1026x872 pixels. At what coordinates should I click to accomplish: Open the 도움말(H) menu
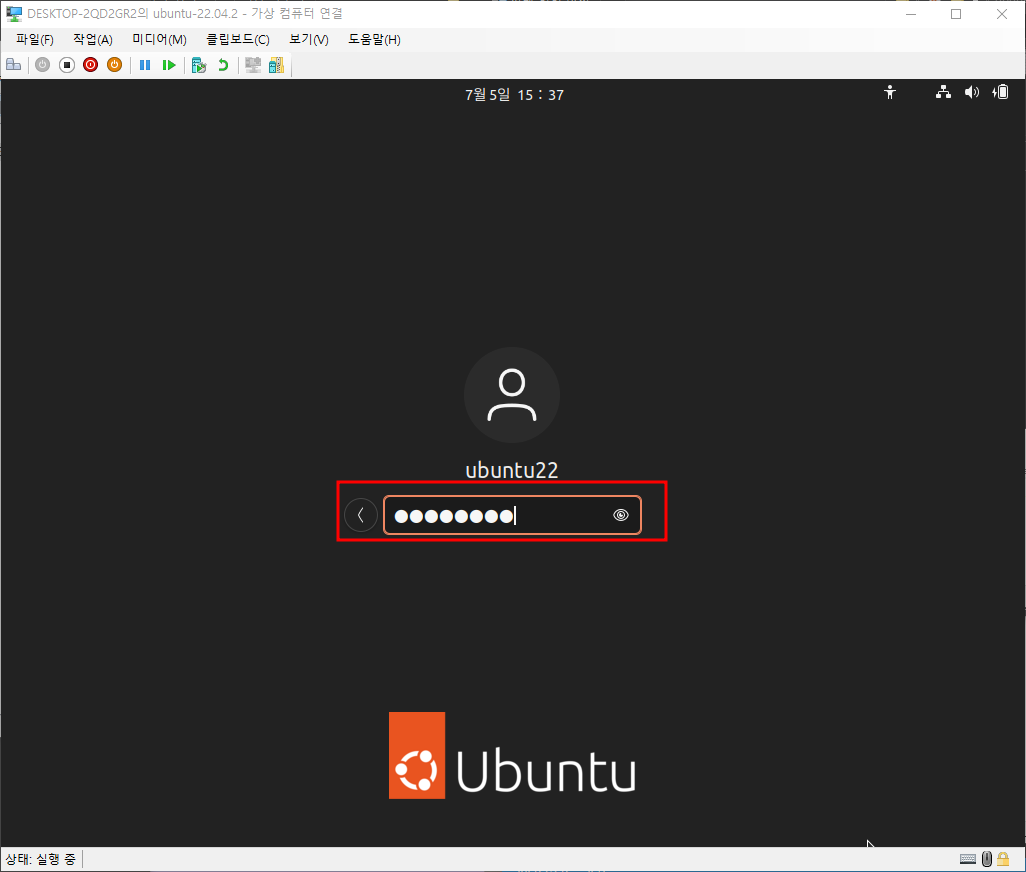[374, 39]
